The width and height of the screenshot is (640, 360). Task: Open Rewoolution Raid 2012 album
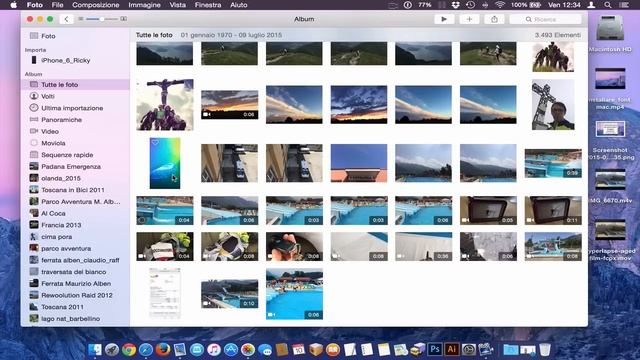pyautogui.click(x=77, y=295)
